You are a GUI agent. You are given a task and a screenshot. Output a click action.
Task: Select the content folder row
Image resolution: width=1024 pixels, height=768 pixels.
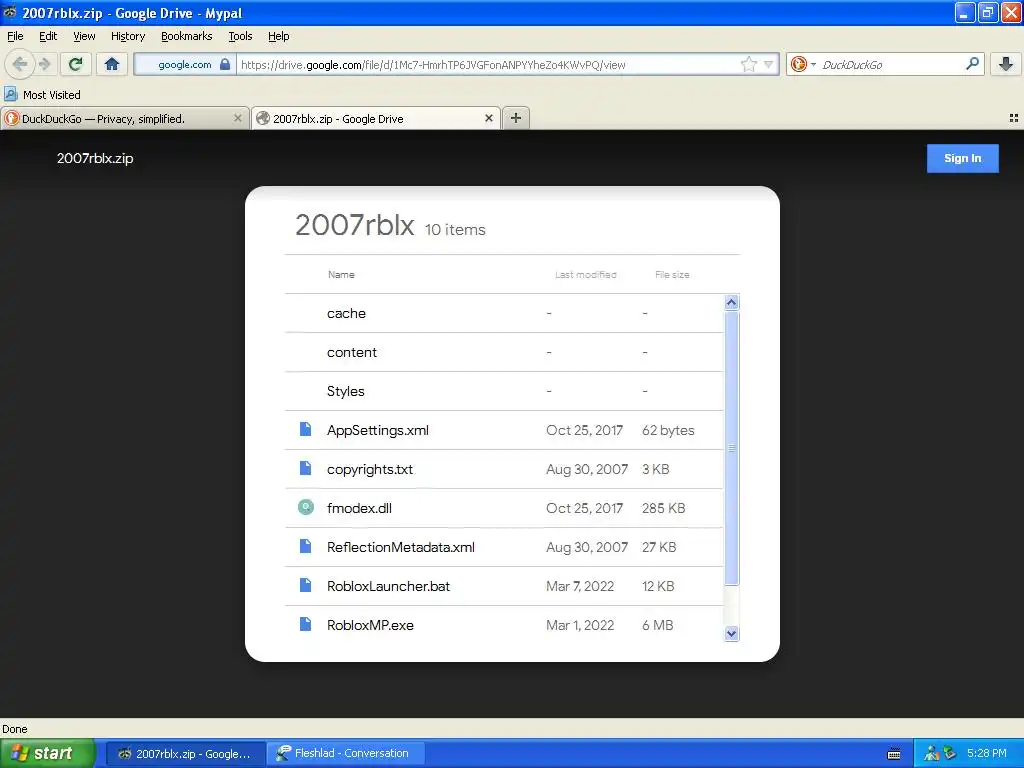504,352
